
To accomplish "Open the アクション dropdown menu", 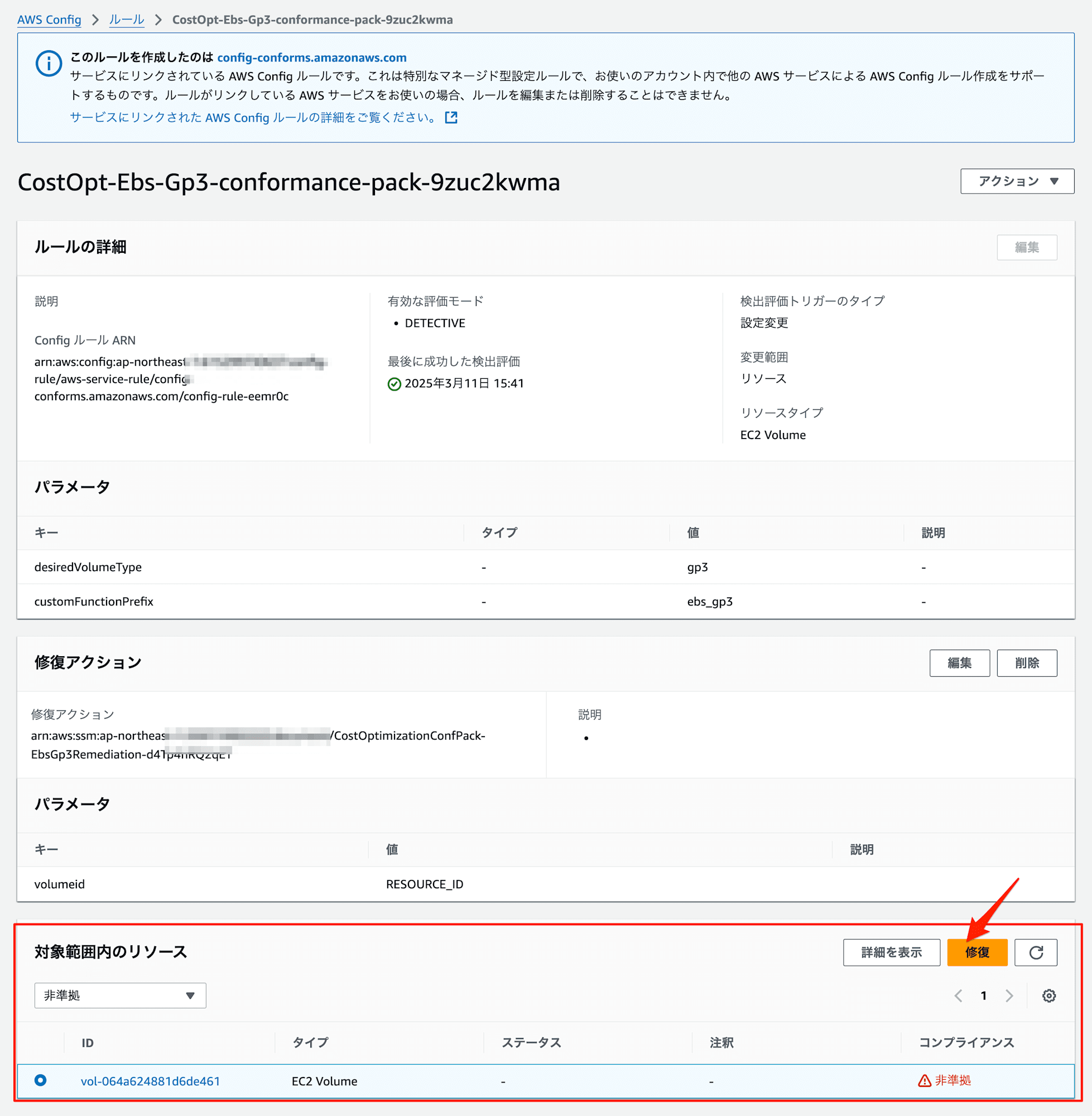I will (x=1017, y=181).
